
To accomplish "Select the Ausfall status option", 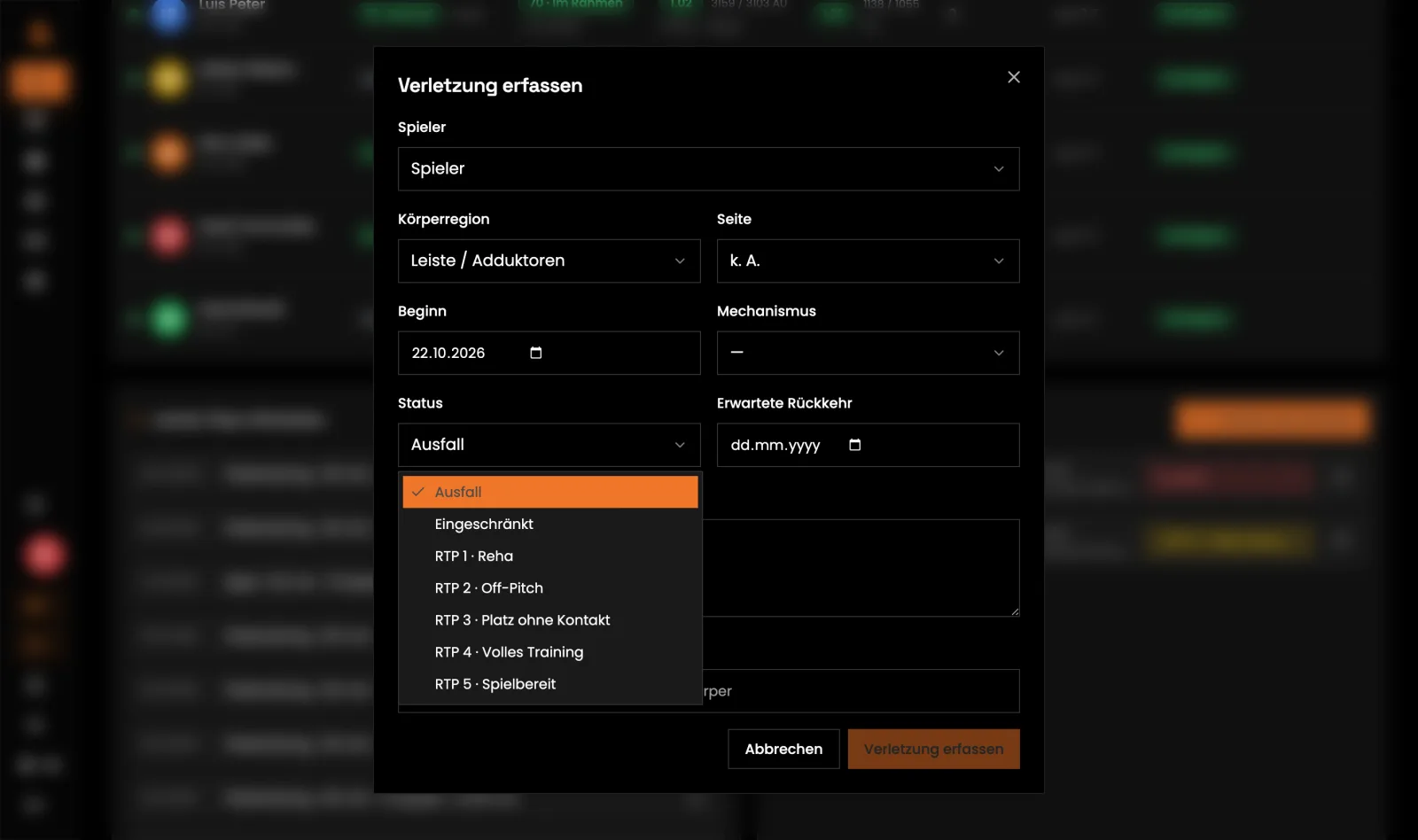I will pyautogui.click(x=550, y=492).
